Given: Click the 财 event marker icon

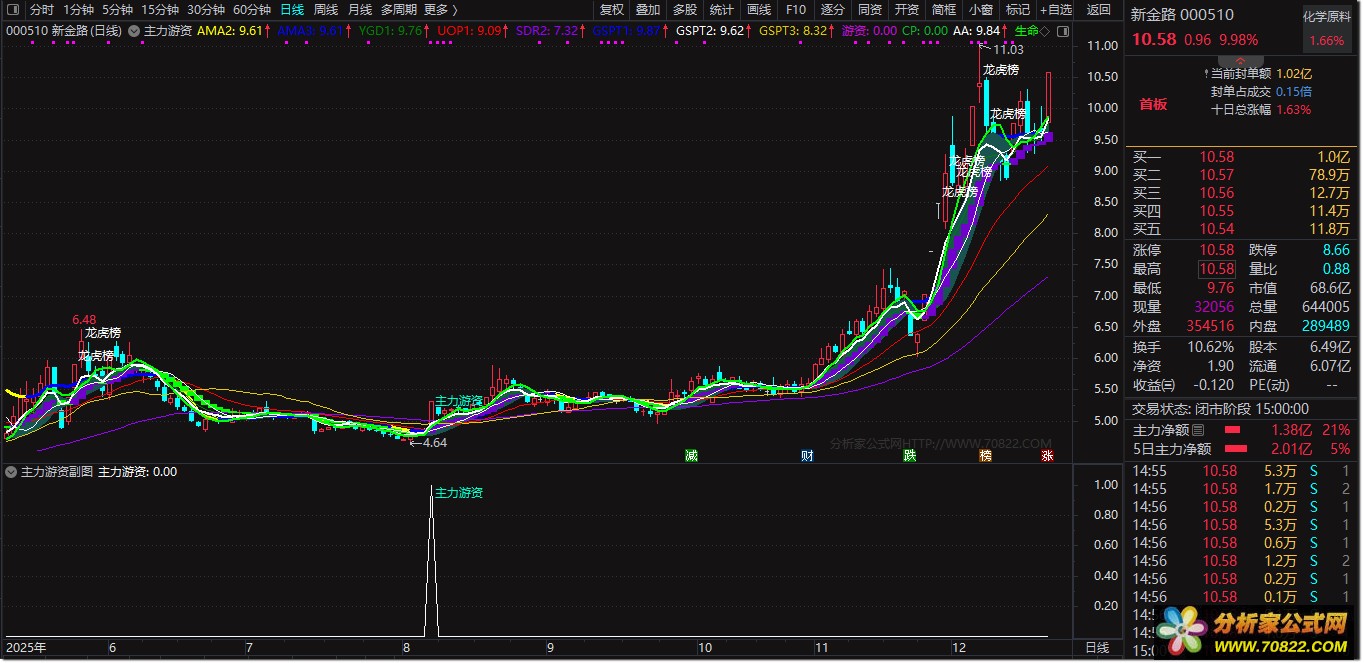Looking at the screenshot, I should click(807, 455).
